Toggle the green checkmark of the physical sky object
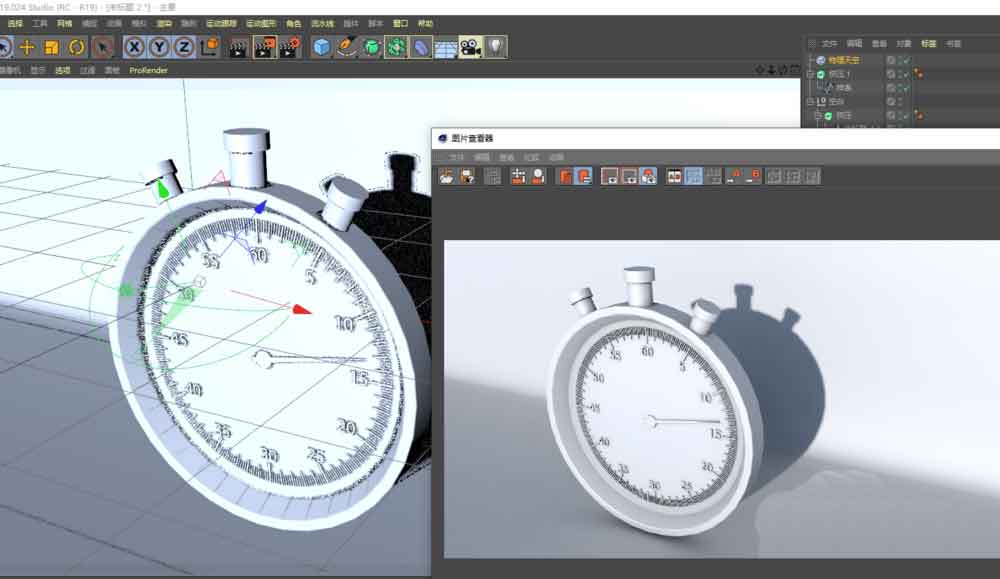Image resolution: width=1000 pixels, height=579 pixels. click(906, 61)
